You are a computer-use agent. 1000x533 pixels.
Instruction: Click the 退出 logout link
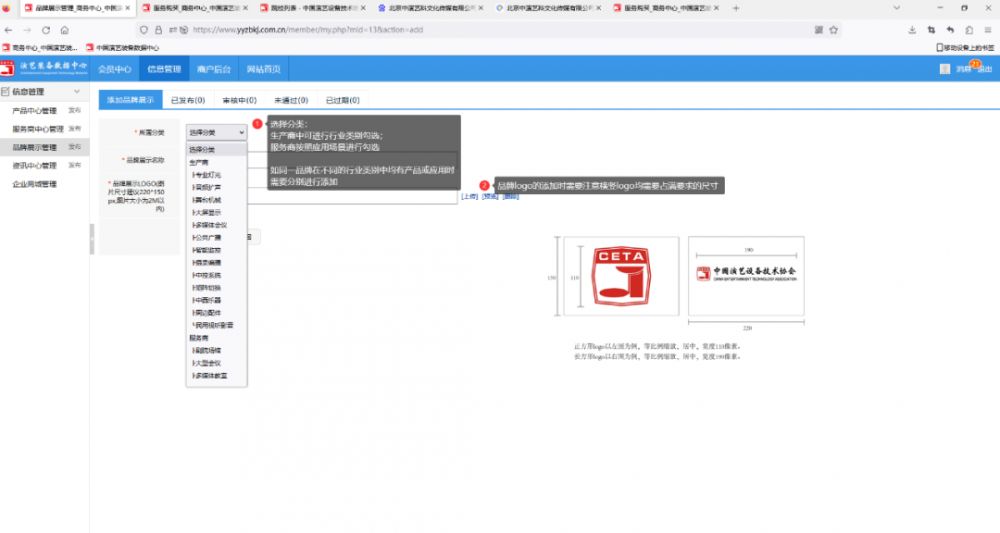(x=984, y=69)
